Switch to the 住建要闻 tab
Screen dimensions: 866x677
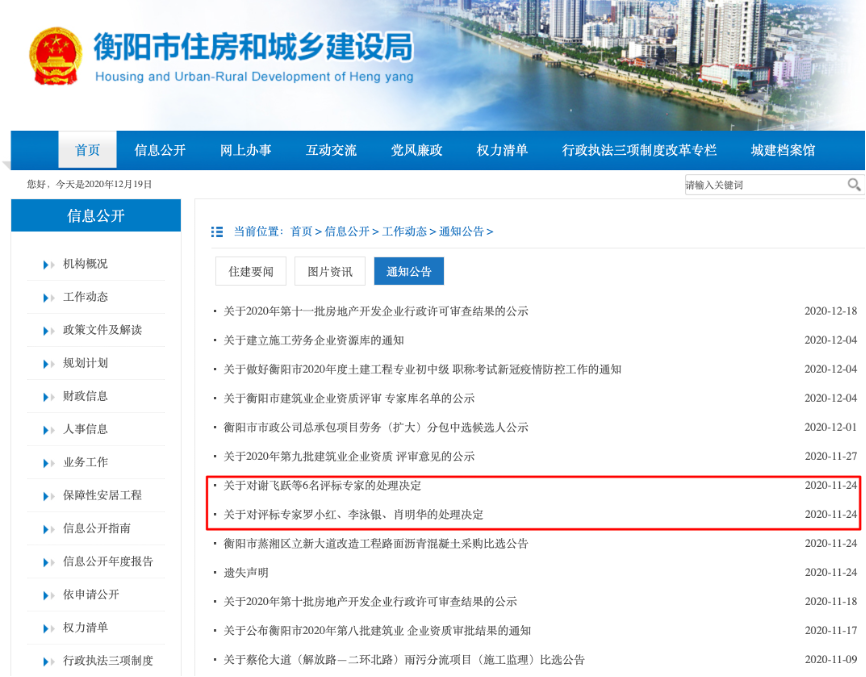click(x=251, y=271)
